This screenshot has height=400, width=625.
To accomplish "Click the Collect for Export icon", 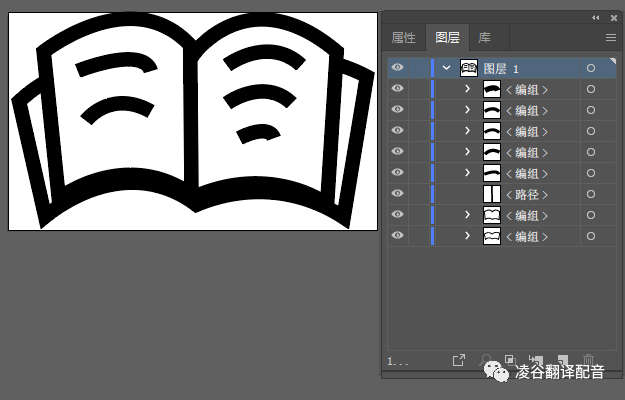I will click(x=459, y=360).
